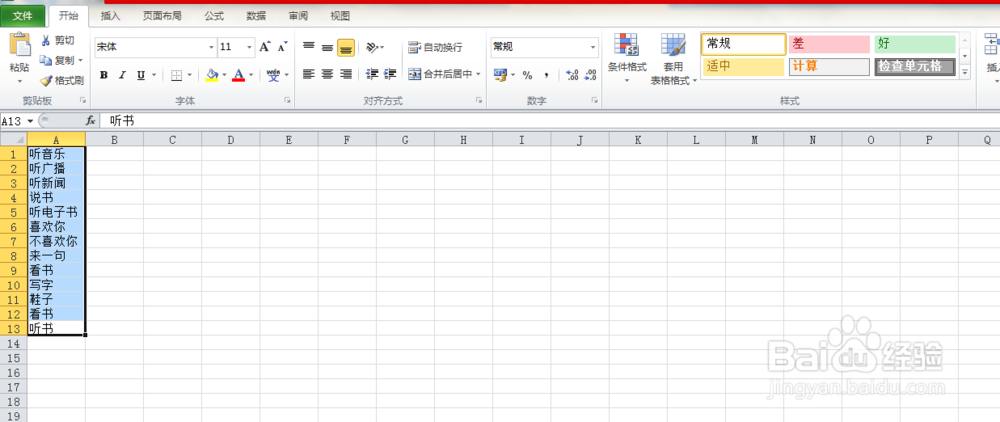Expand merge and center dropdown arrow
The height and width of the screenshot is (422, 1000).
click(478, 74)
